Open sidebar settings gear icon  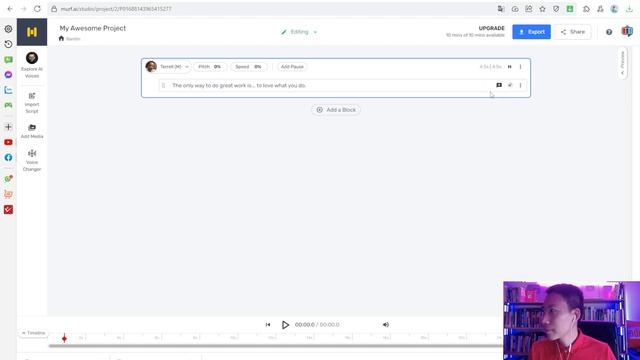8,29
